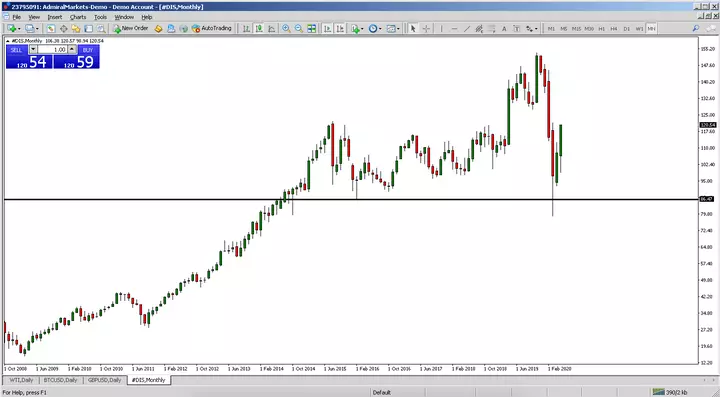Zoom in on the chart
This screenshot has width=720, height=397.
286,28
